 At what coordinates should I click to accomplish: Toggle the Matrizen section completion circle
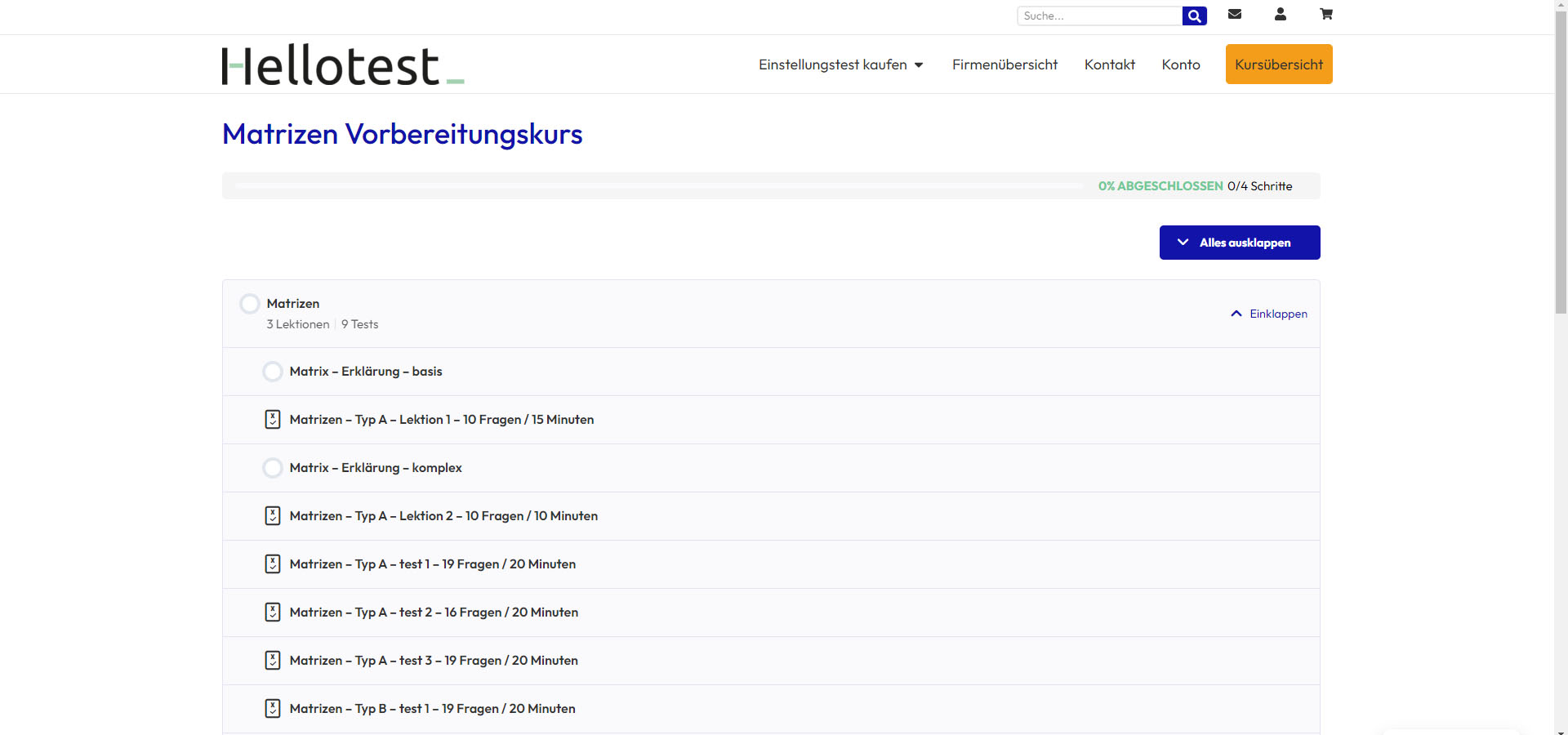tap(250, 304)
